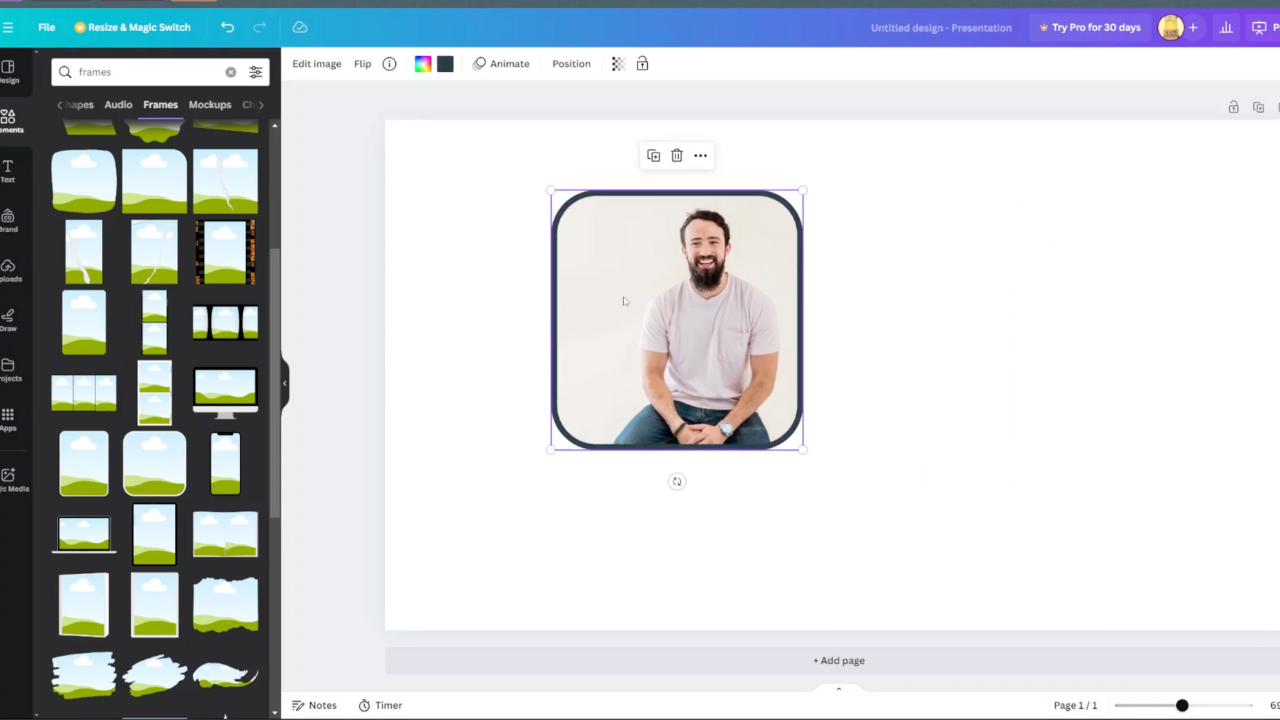Switch to the Mockups tab
The height and width of the screenshot is (720, 1280).
(x=210, y=104)
